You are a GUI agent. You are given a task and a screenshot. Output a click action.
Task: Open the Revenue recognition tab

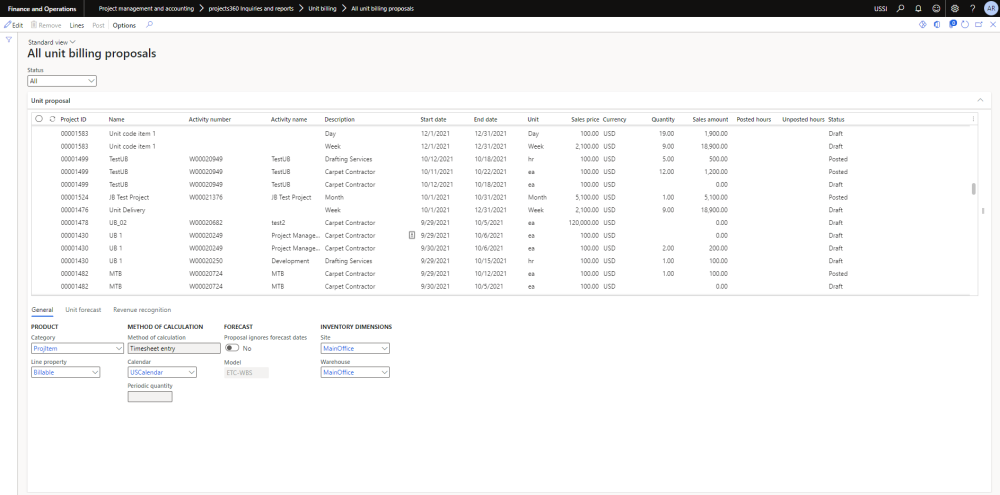click(141, 310)
